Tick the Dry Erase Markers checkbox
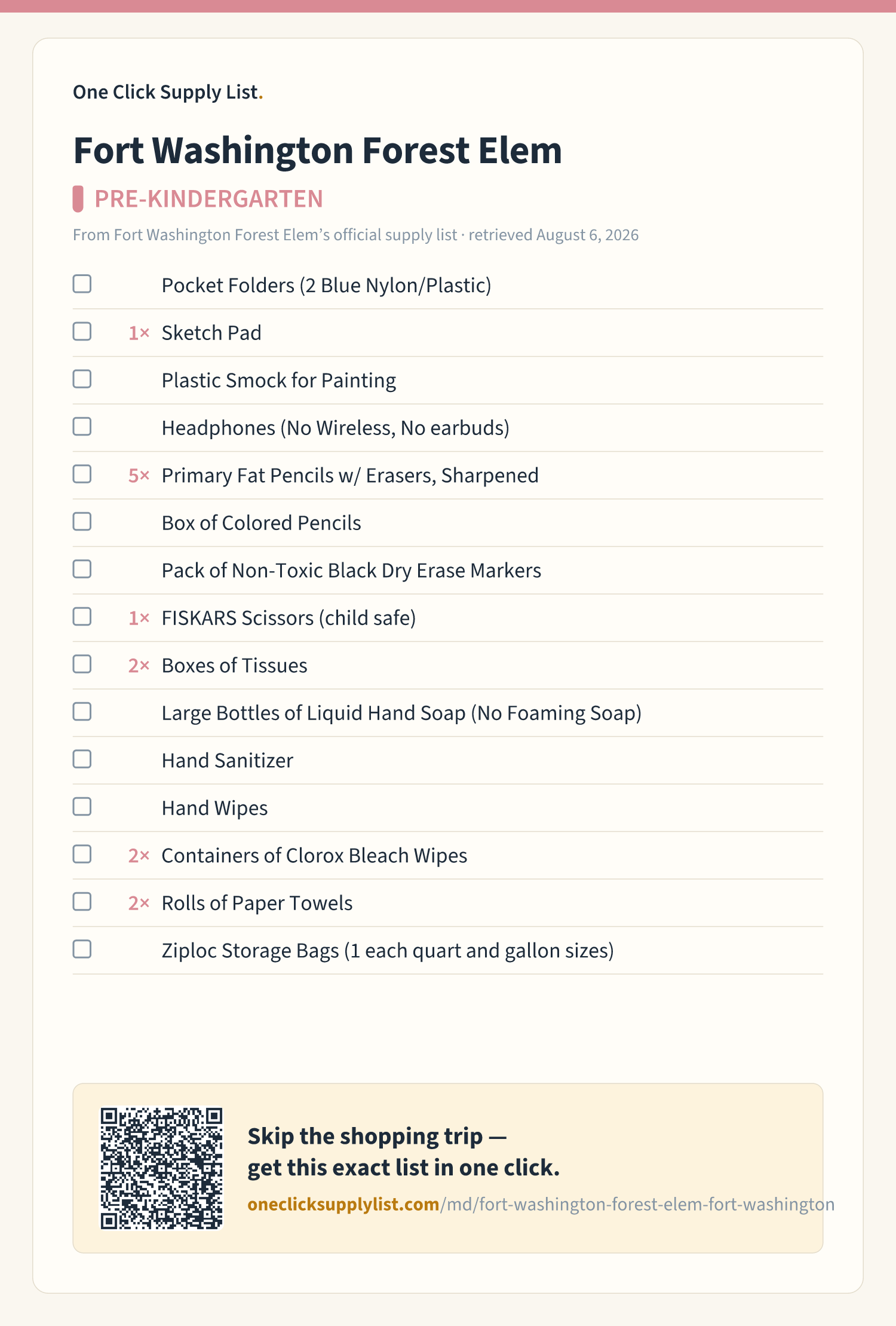Image resolution: width=896 pixels, height=1326 pixels. click(82, 569)
